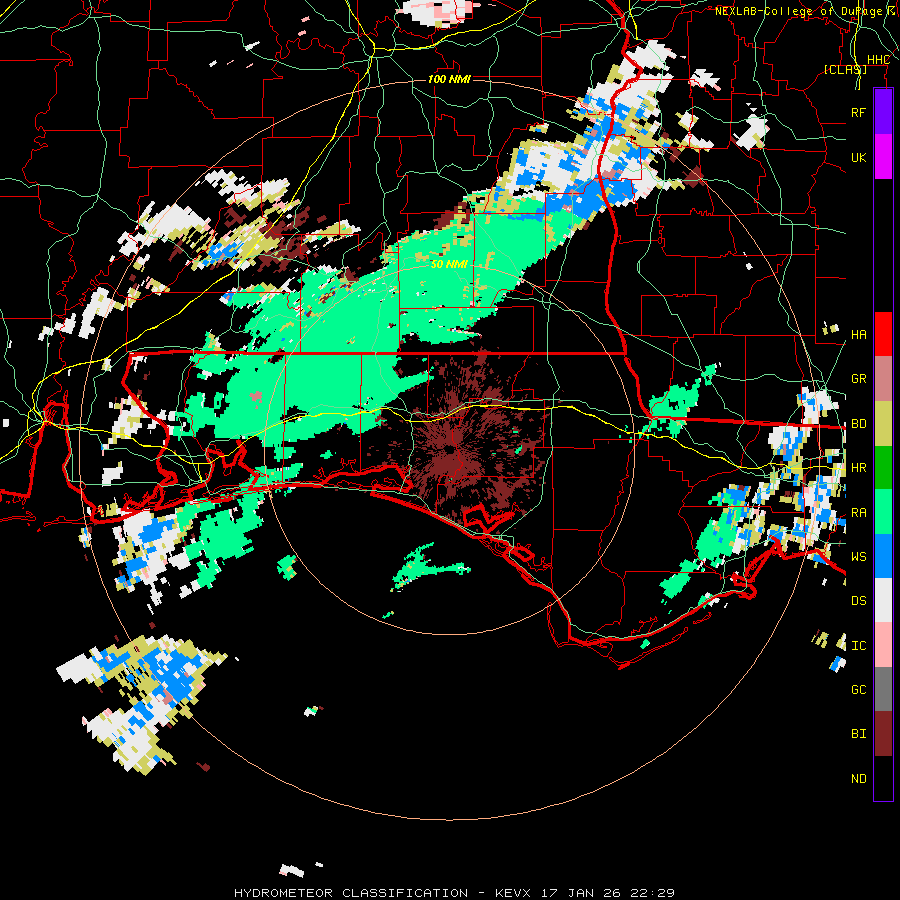The width and height of the screenshot is (900, 900).
Task: Click the 'DS' legend label
Action: [859, 601]
